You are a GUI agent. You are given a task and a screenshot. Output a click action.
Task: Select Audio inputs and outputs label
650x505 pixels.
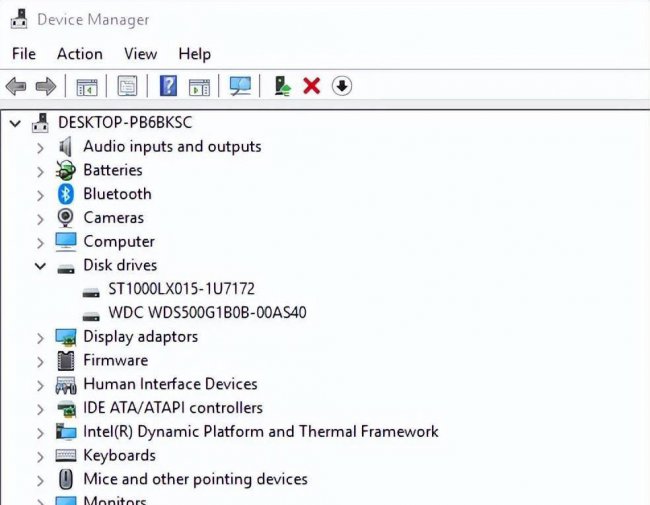[172, 146]
